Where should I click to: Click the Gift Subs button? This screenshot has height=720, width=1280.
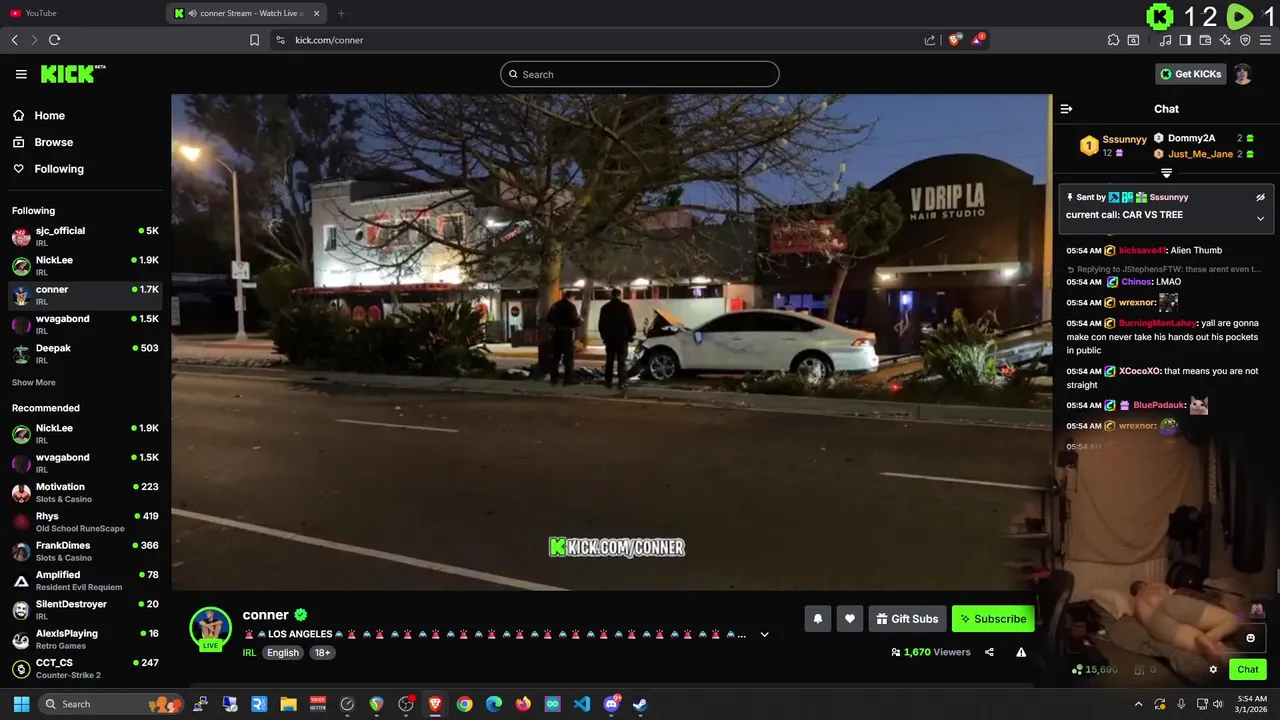[907, 619]
